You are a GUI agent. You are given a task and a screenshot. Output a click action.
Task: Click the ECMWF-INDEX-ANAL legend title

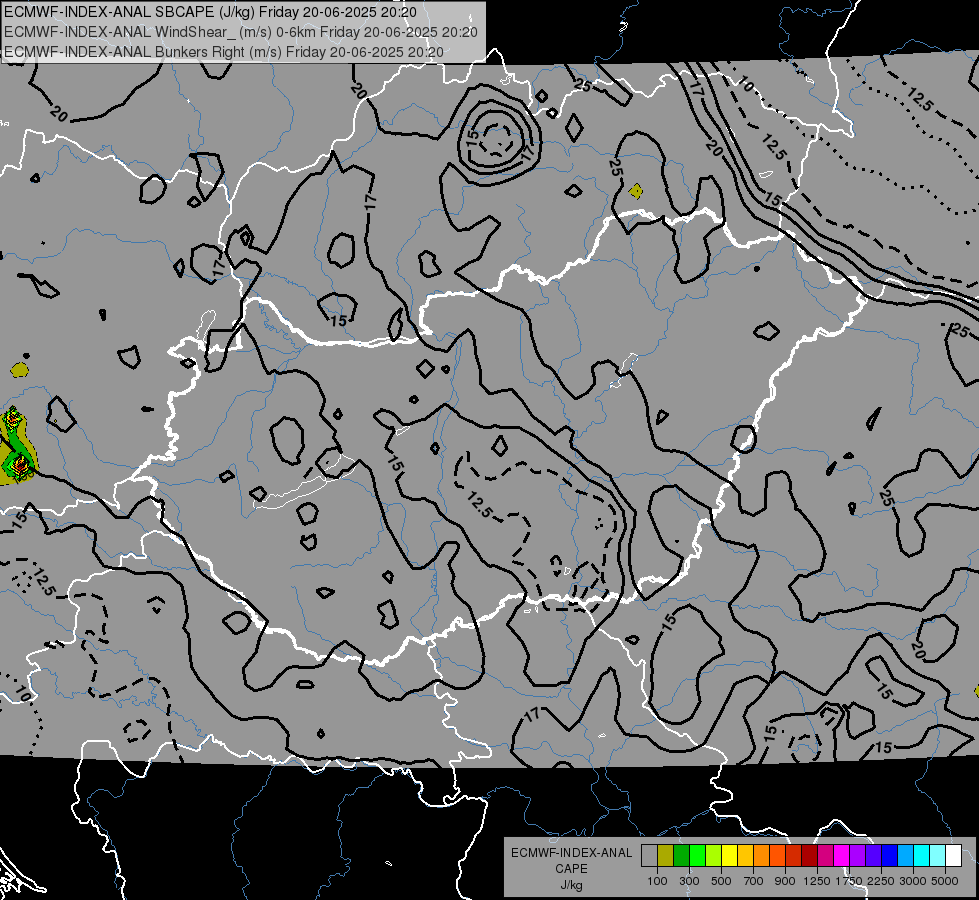click(571, 853)
